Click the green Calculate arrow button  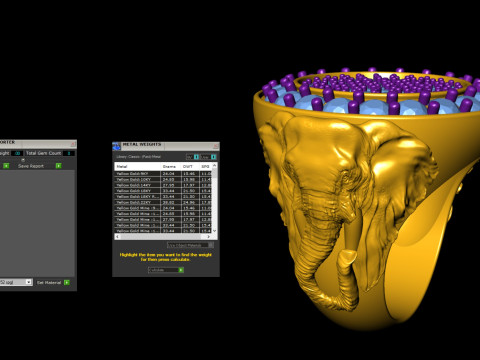pos(181,270)
